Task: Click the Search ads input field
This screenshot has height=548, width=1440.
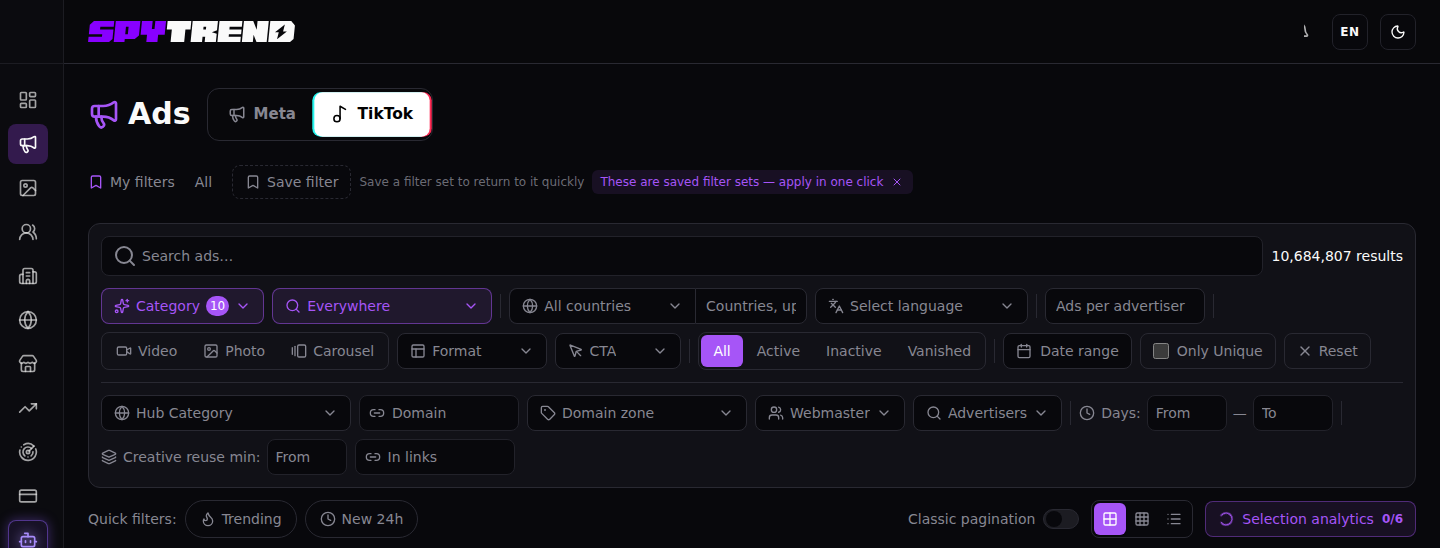Action: click(x=682, y=256)
